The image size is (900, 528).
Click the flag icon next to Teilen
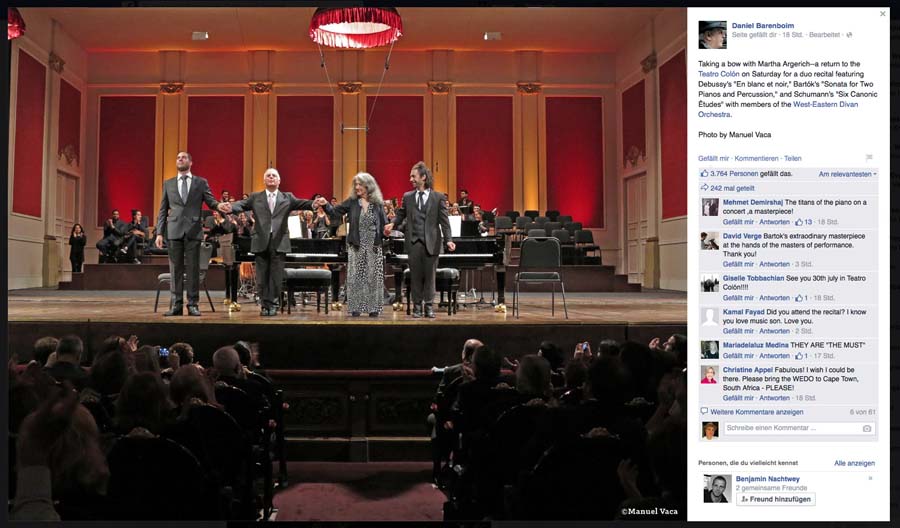point(869,157)
